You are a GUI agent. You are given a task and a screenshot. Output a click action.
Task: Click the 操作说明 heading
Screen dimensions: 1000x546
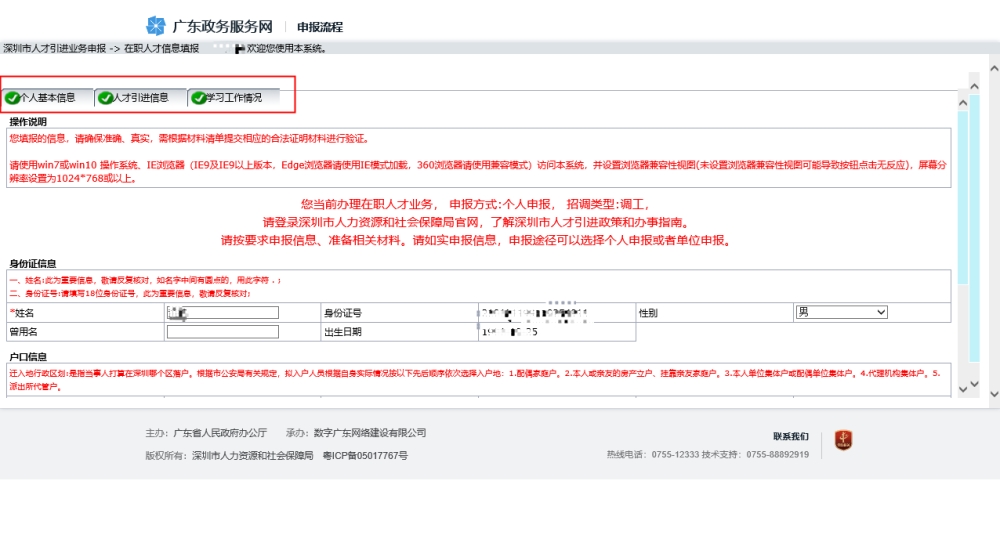coord(28,122)
